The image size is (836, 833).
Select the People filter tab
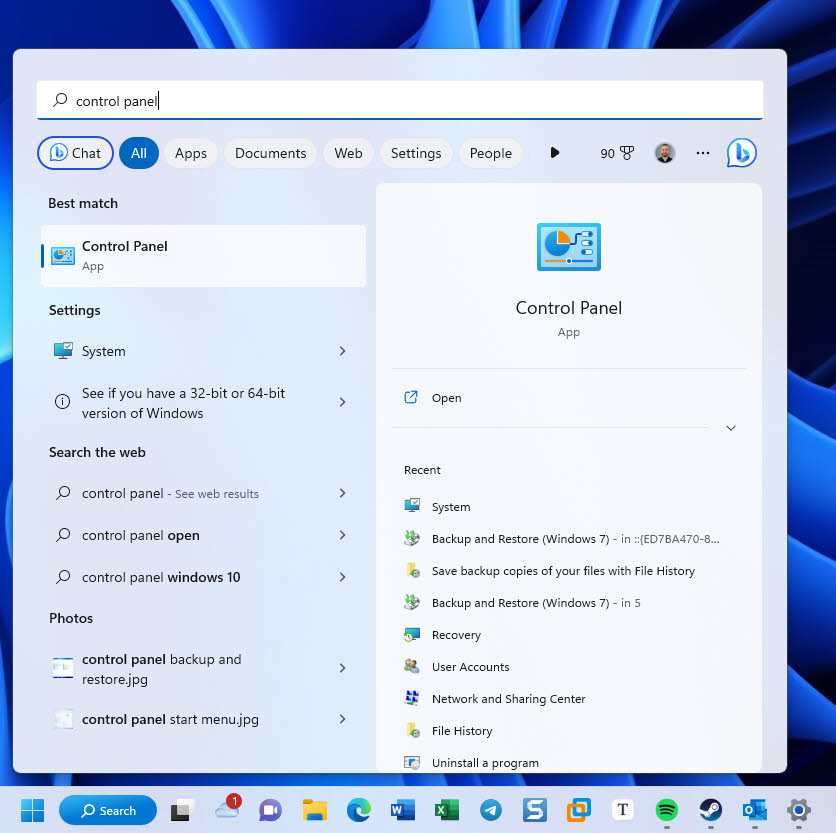click(x=491, y=153)
